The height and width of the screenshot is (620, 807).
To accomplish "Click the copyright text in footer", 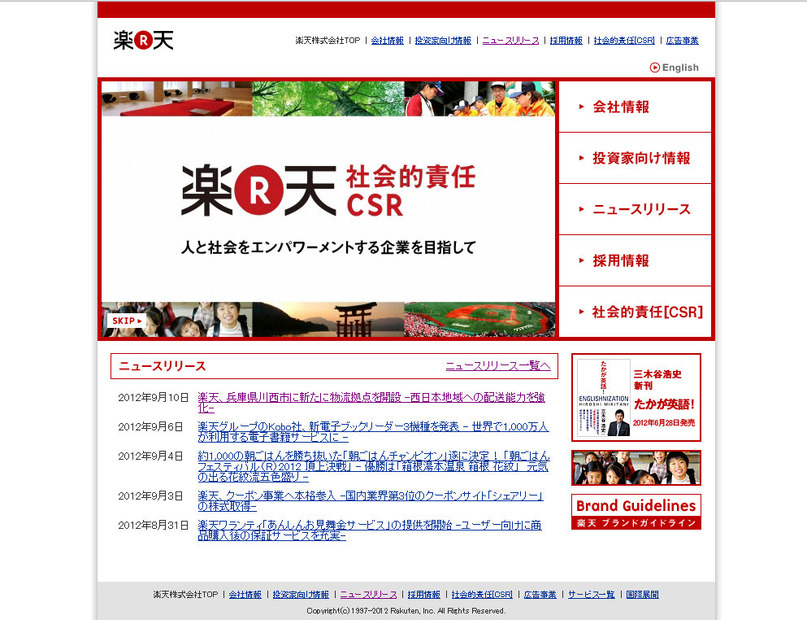I will (x=406, y=611).
